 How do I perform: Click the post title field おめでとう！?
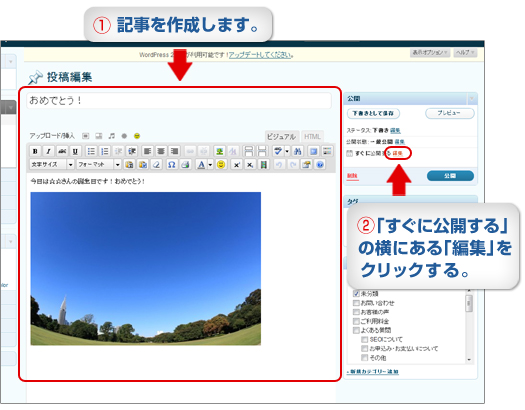pyautogui.click(x=179, y=100)
